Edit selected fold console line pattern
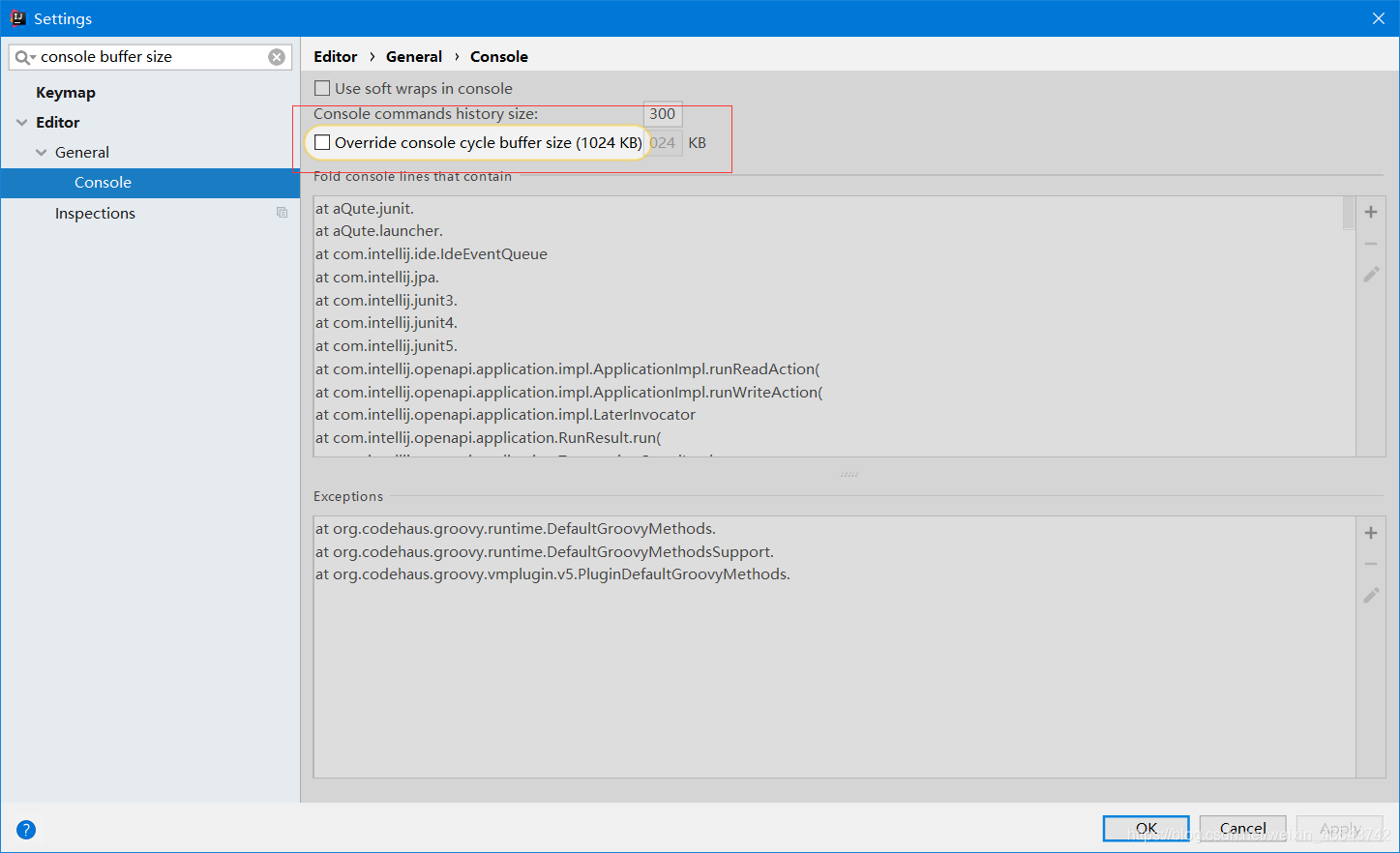Viewport: 1400px width, 853px height. (1371, 275)
